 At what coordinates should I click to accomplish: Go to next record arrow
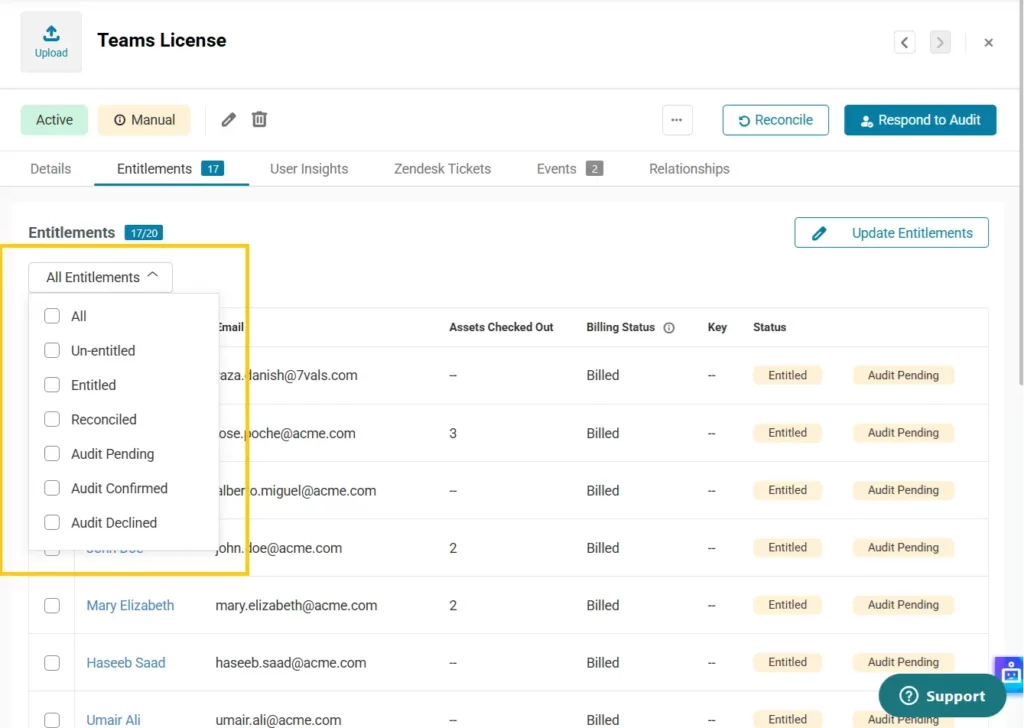pos(939,42)
